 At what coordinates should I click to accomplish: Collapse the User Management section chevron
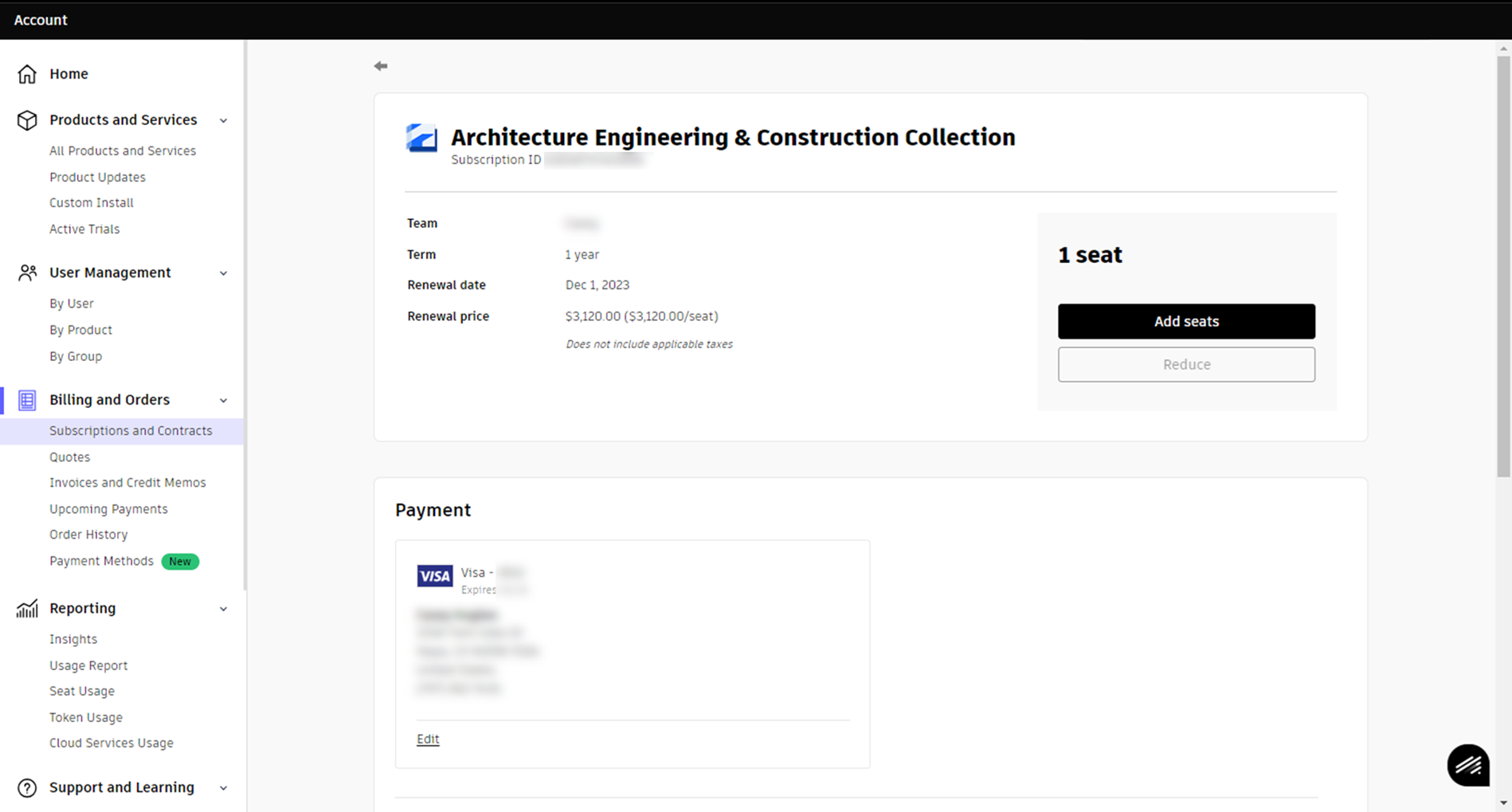(224, 273)
